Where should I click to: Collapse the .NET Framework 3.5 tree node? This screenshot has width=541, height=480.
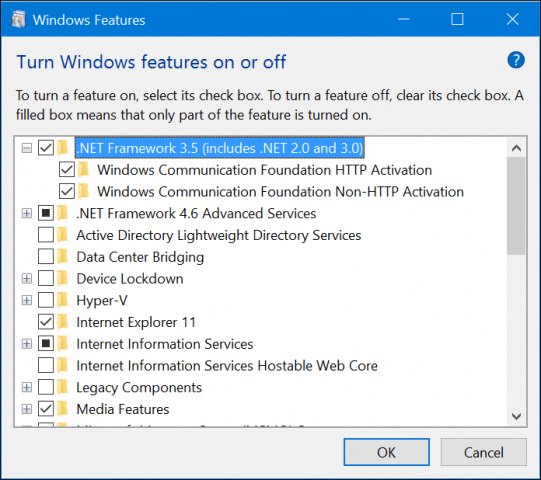(x=27, y=148)
